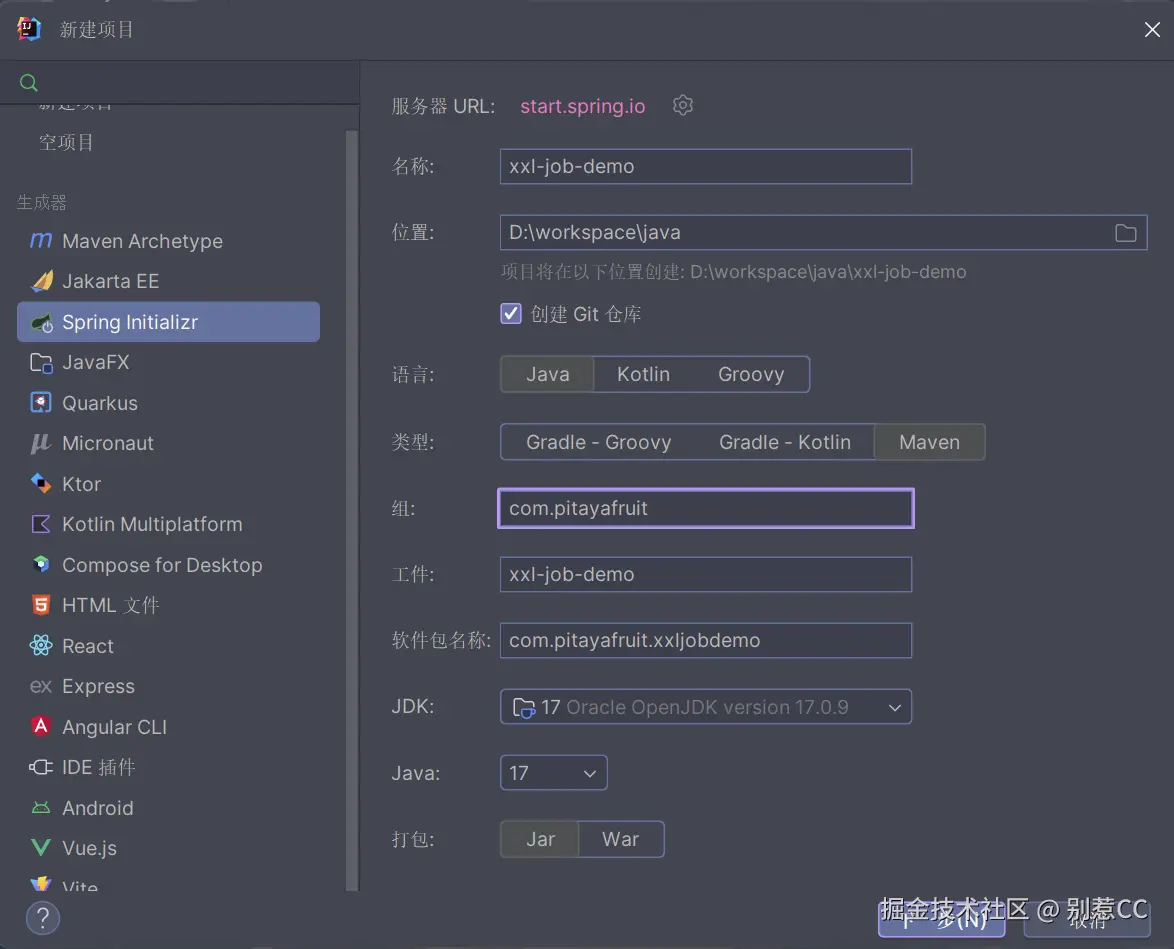This screenshot has height=949, width=1174.
Task: Select 空项目 in the sidebar
Action: [x=66, y=142]
